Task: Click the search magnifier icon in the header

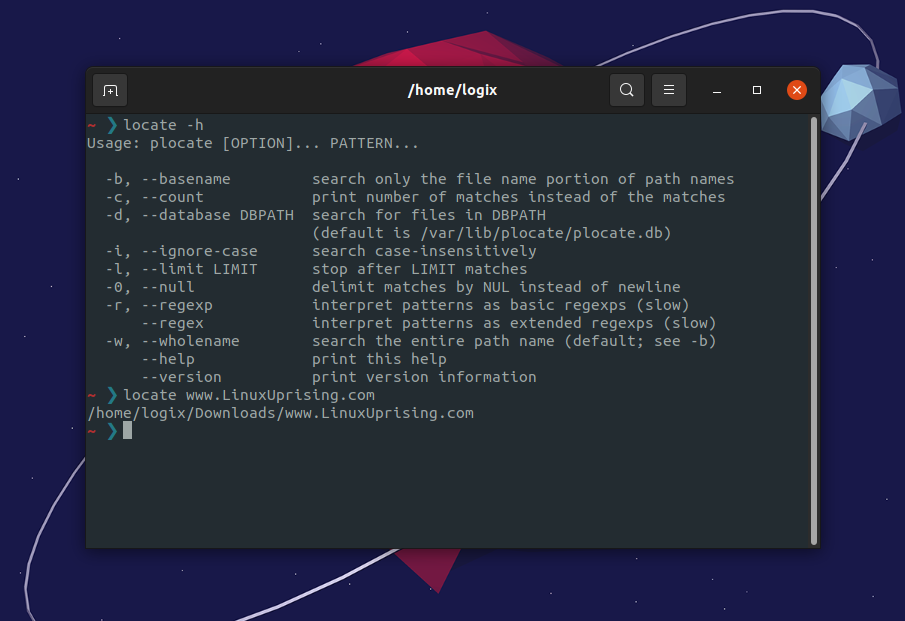Action: click(x=627, y=90)
